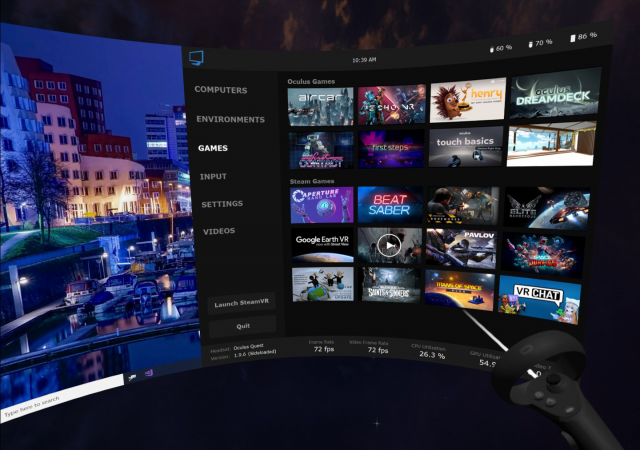Launch the Echo VR game tile
The width and height of the screenshot is (640, 450).
pos(392,104)
